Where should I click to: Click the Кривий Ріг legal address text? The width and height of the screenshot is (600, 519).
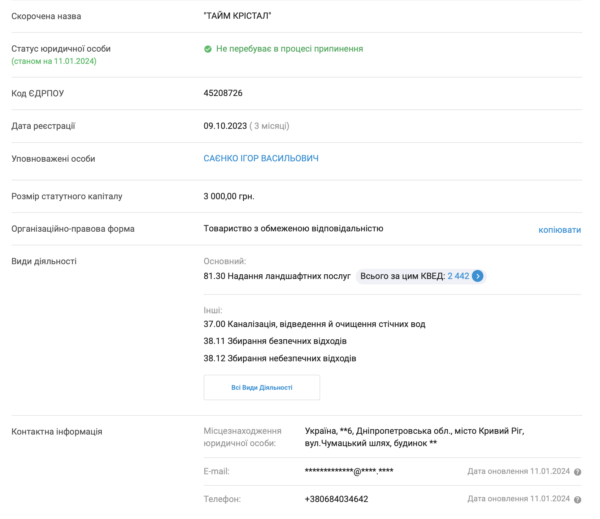point(413,436)
